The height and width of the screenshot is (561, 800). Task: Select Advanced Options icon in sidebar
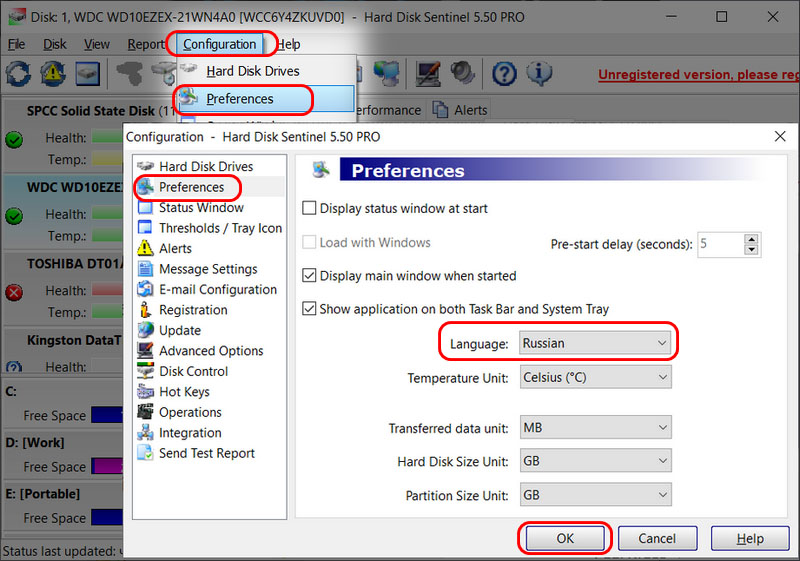click(145, 350)
